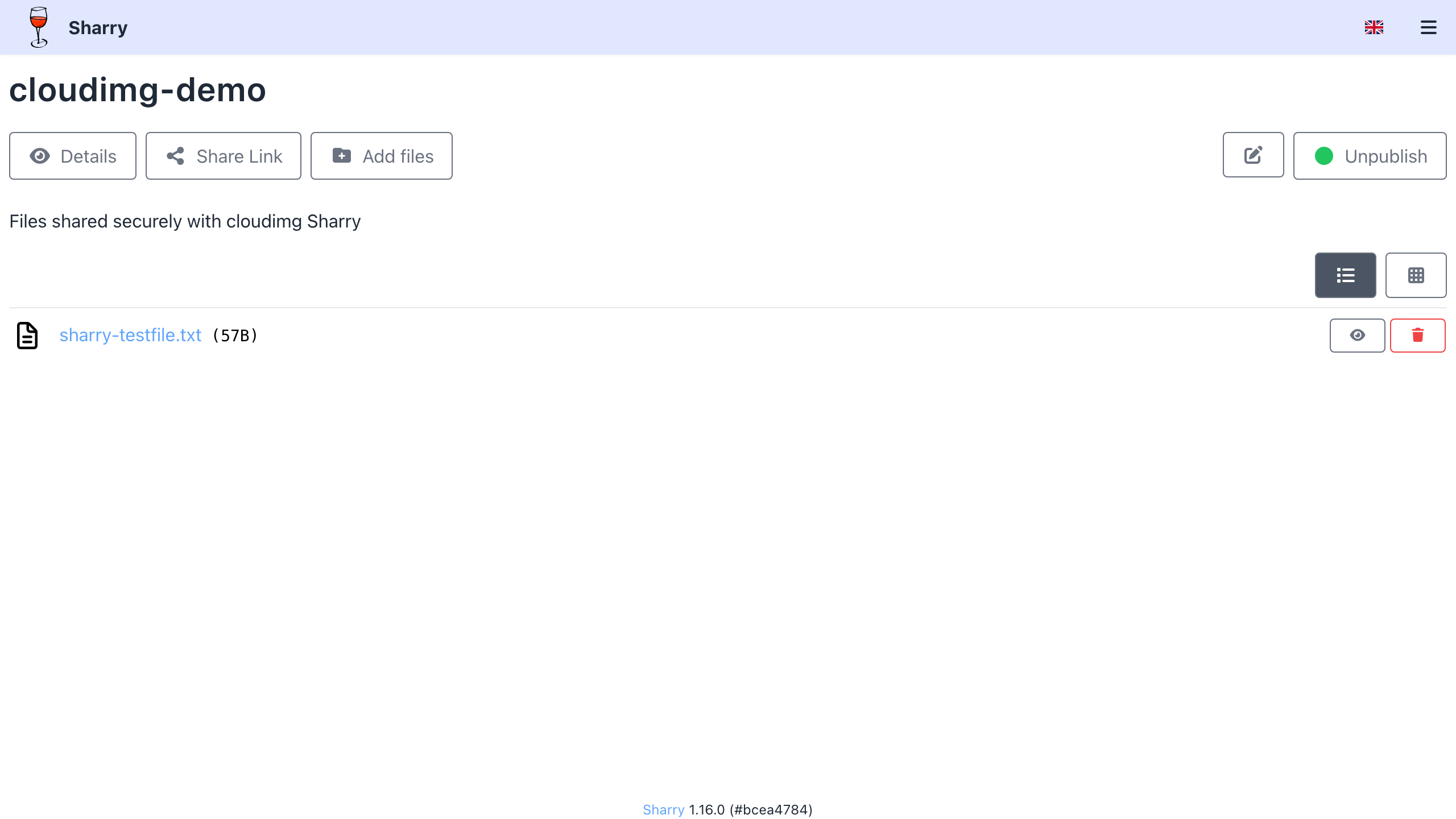Click the document icon for sharry-testfile.txt
This screenshot has height=819, width=1456.
point(27,335)
